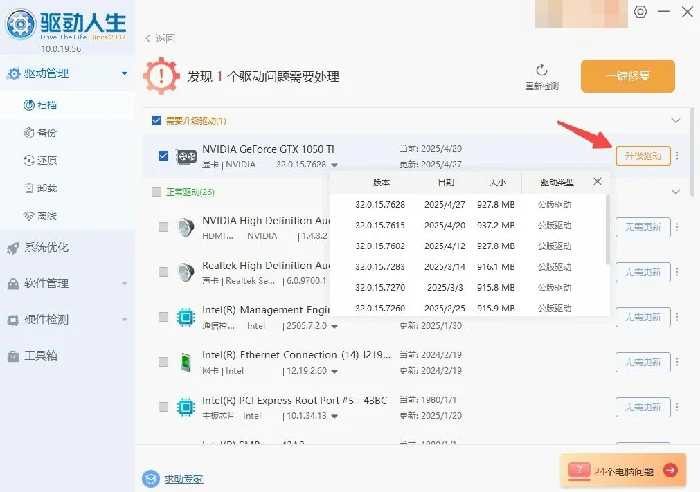Click the version popup scrollbar

pos(608,229)
